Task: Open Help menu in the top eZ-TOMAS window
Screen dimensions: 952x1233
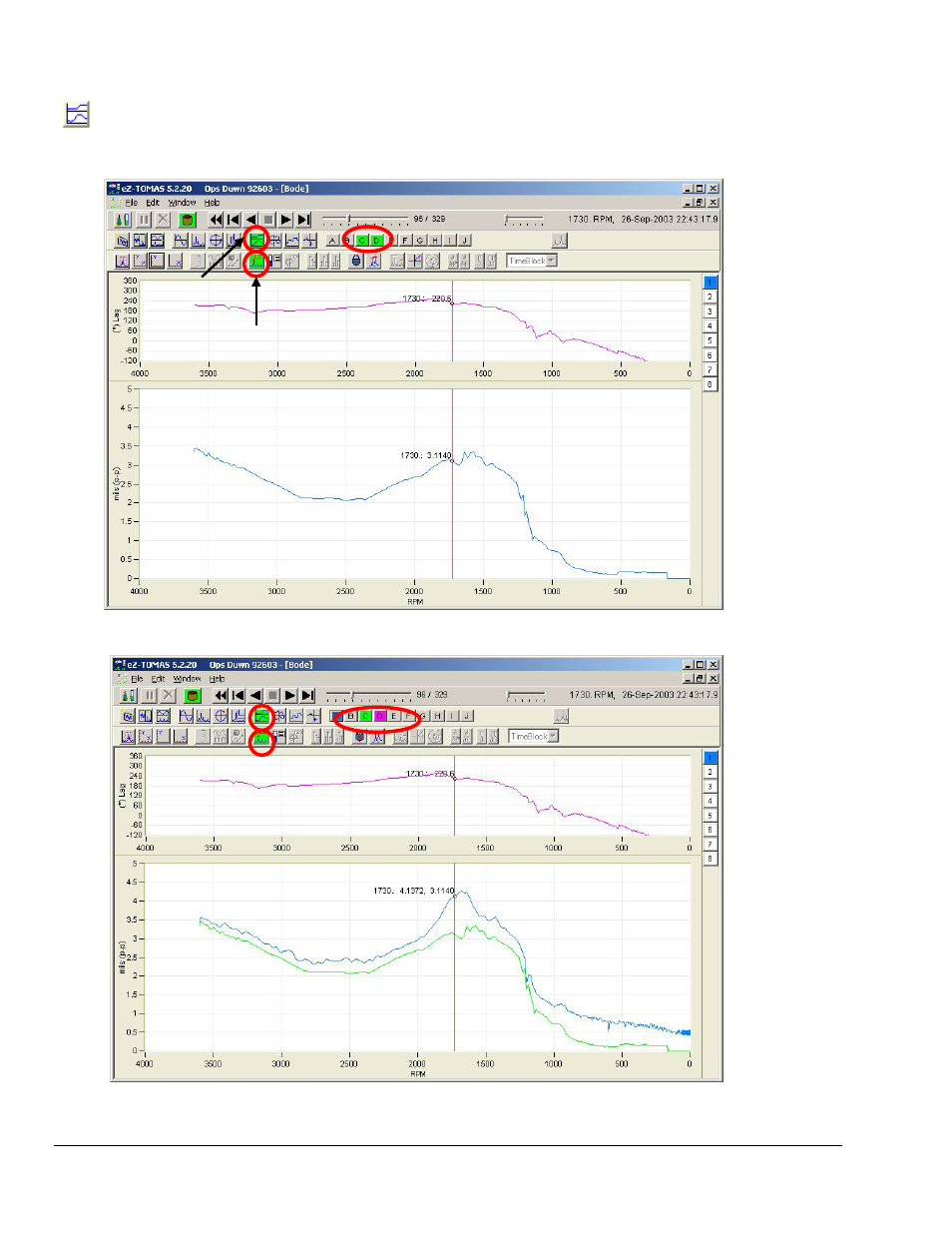Action: [x=212, y=203]
